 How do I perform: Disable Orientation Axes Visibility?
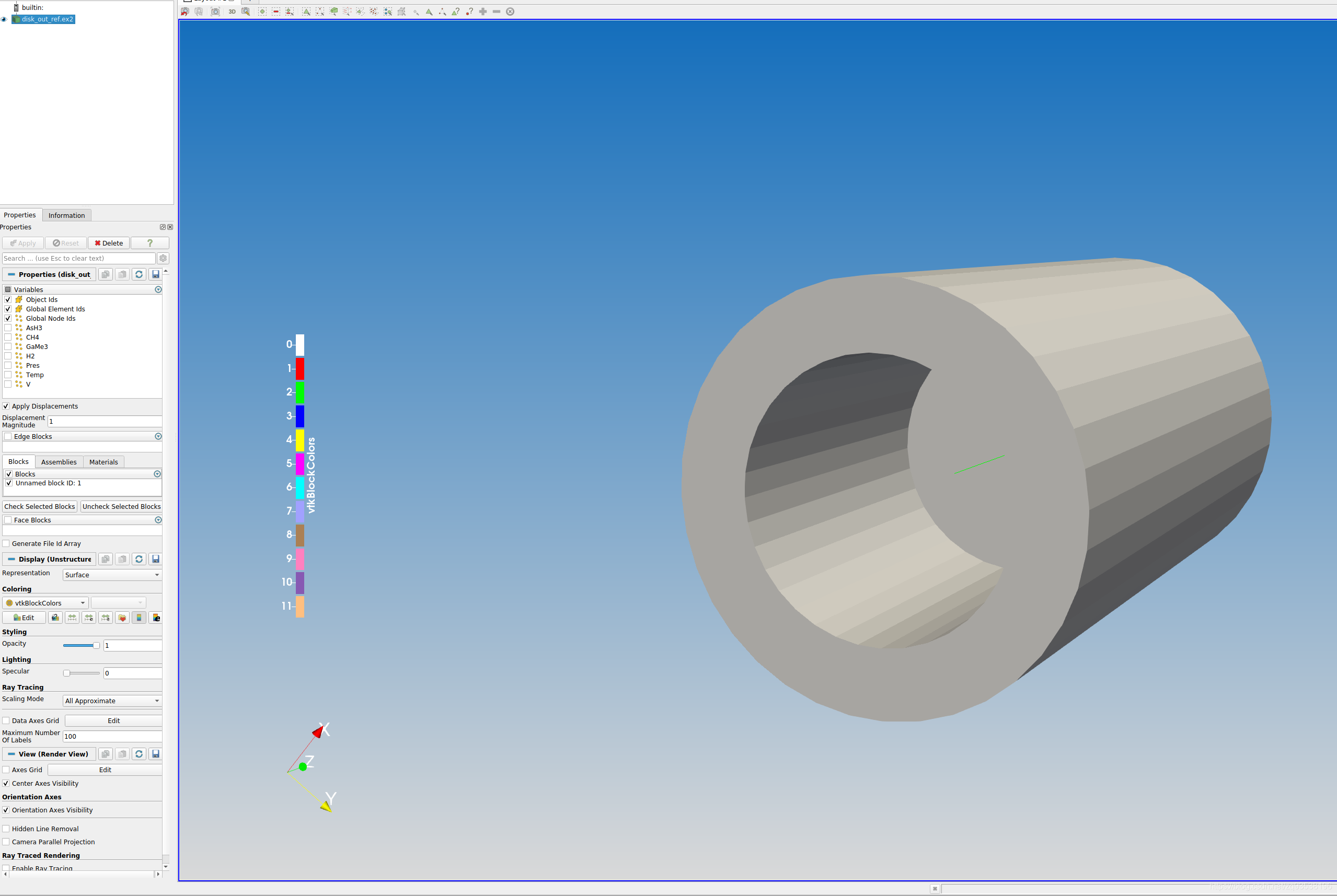(6, 810)
